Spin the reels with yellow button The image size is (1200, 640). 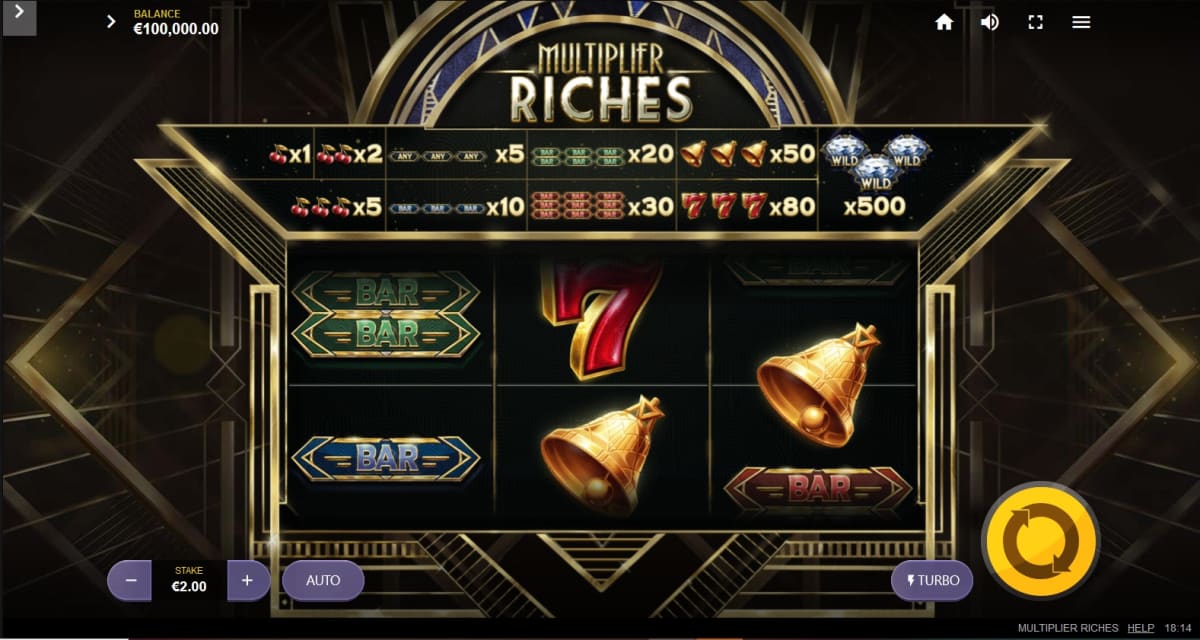pyautogui.click(x=1041, y=540)
